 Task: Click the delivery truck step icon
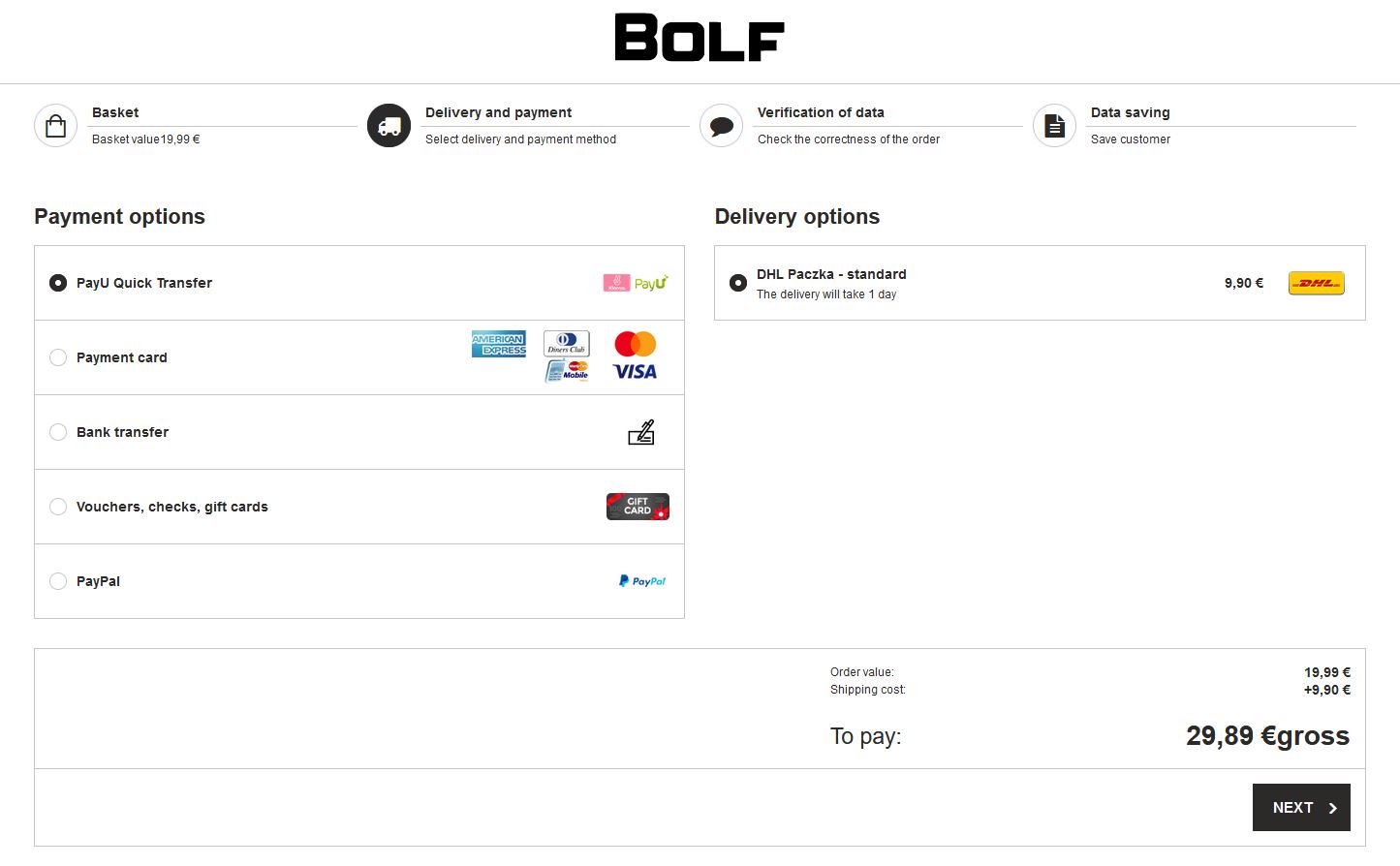point(389,126)
